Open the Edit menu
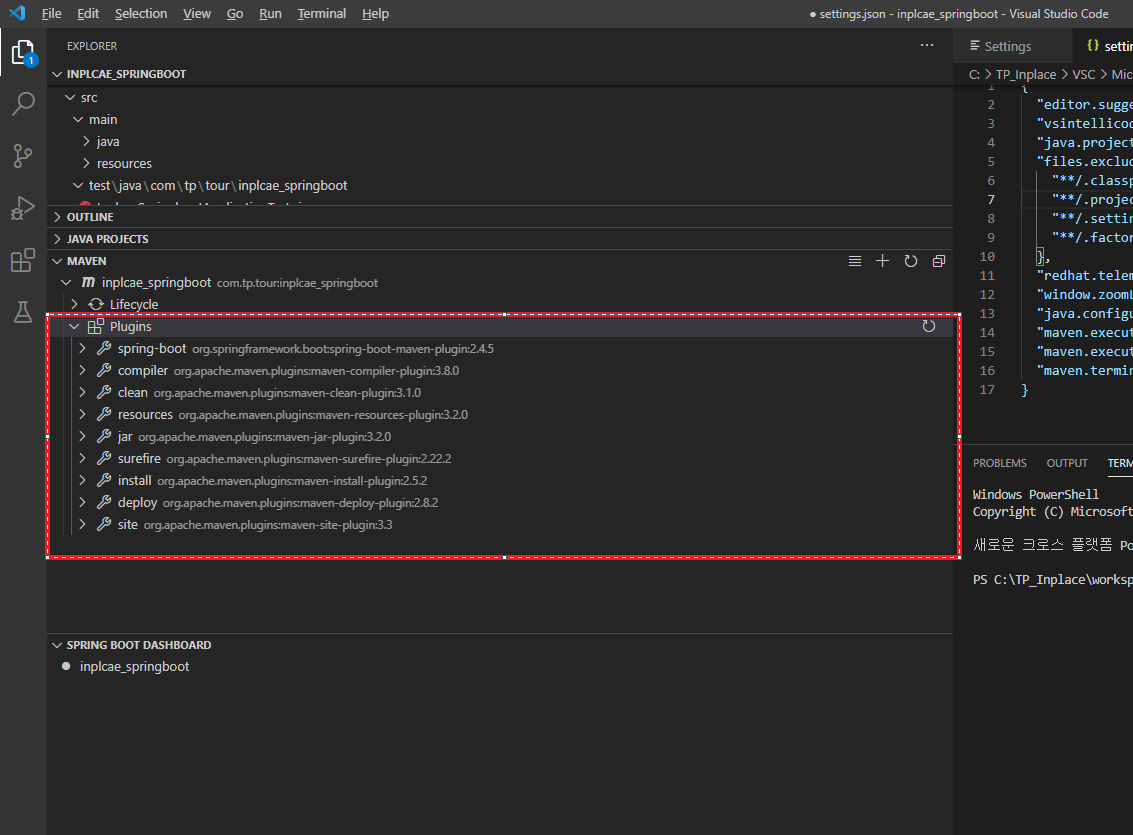 tap(87, 13)
